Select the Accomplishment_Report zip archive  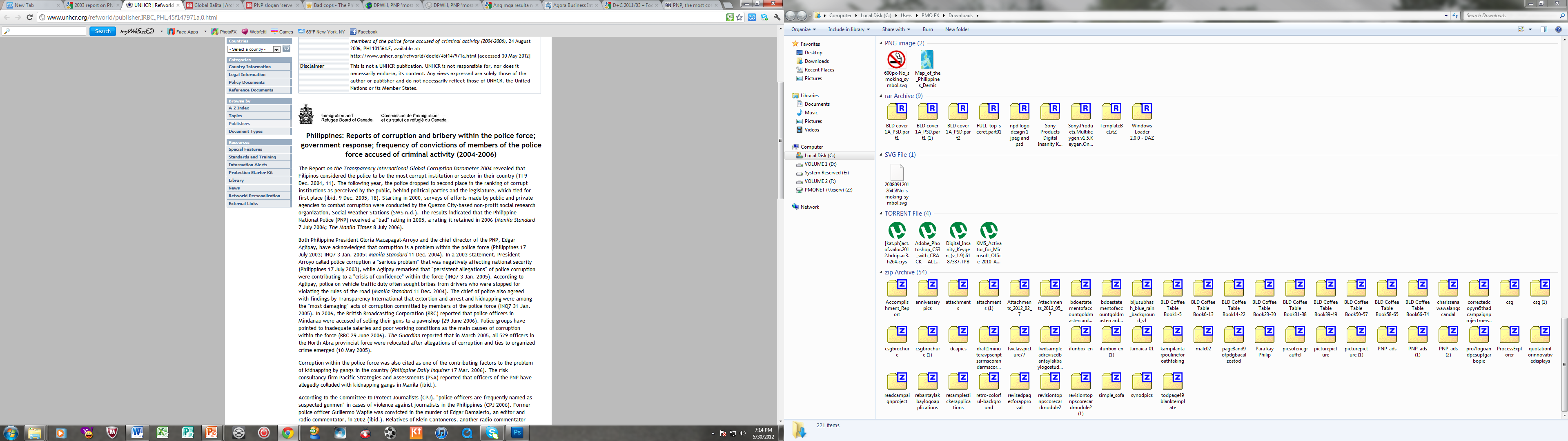coord(897,298)
